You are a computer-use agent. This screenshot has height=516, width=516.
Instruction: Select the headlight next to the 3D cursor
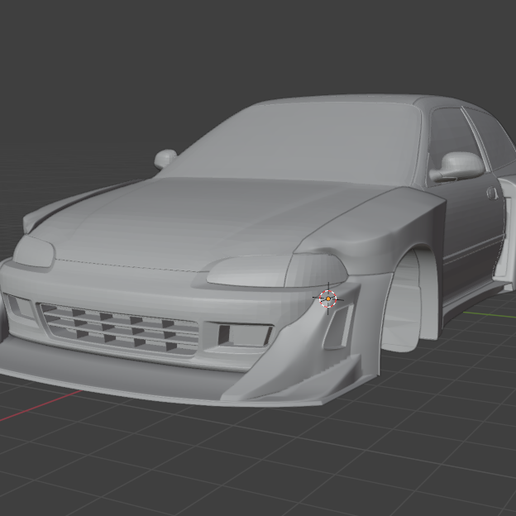(277, 270)
